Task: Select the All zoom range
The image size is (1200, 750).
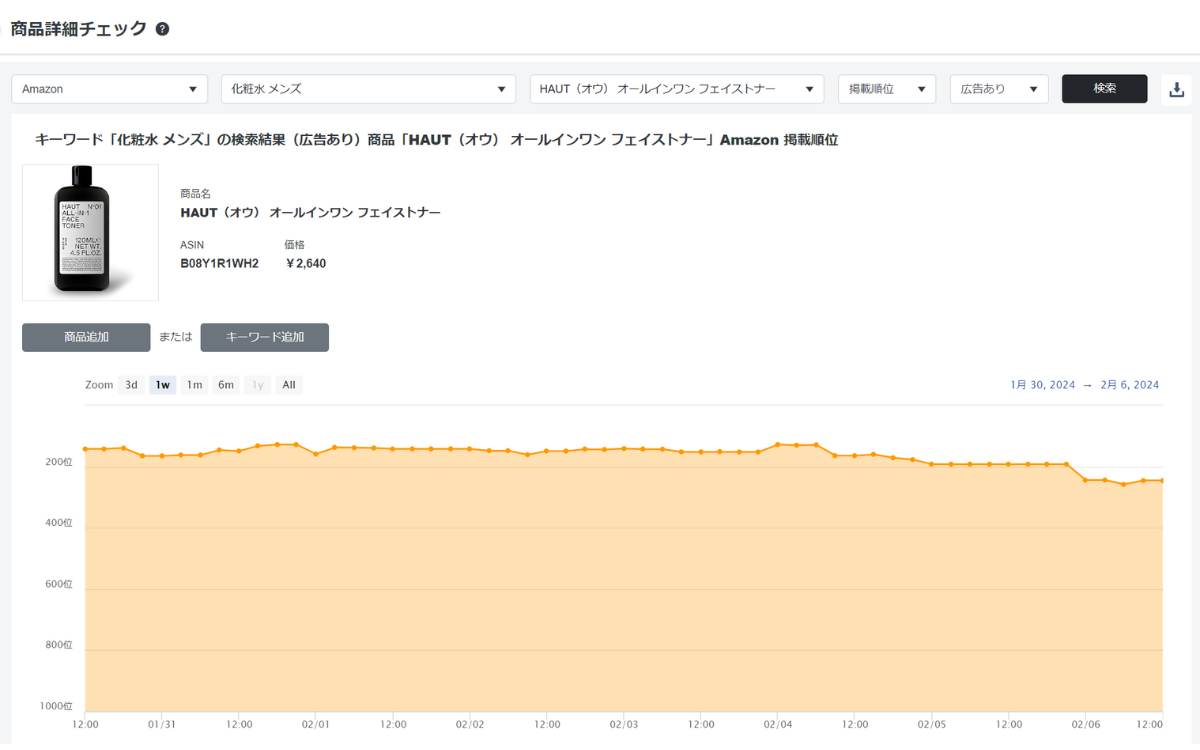Action: [x=289, y=385]
